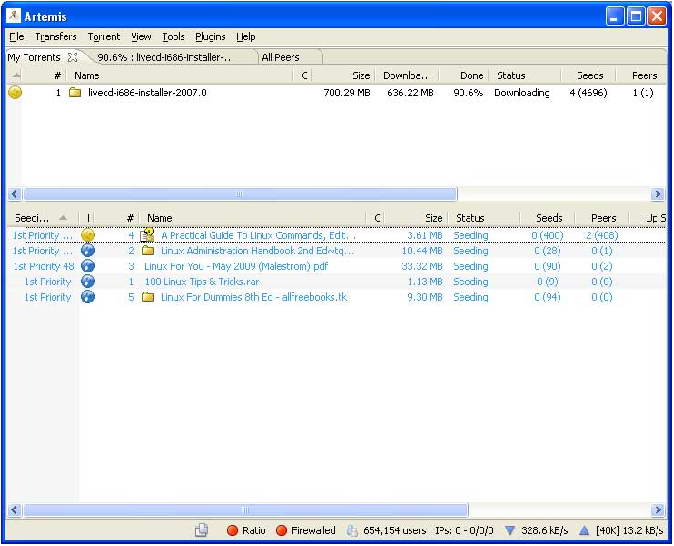Click the yellow status icon for A Practical Guide row
This screenshot has width=674, height=546.
click(x=88, y=235)
